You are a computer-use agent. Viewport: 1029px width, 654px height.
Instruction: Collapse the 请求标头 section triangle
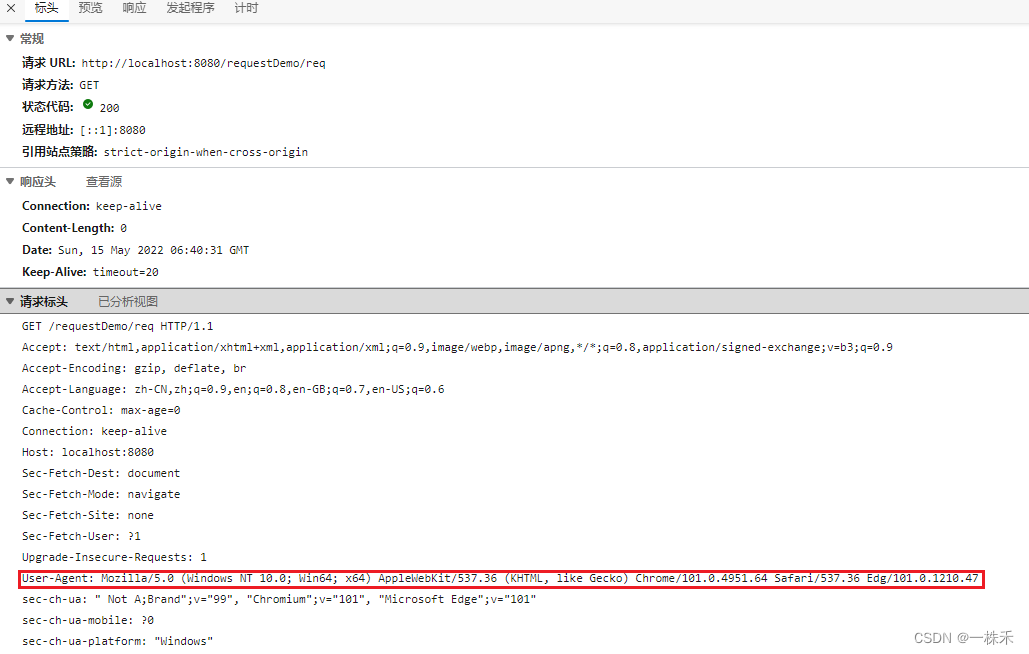[10, 302]
